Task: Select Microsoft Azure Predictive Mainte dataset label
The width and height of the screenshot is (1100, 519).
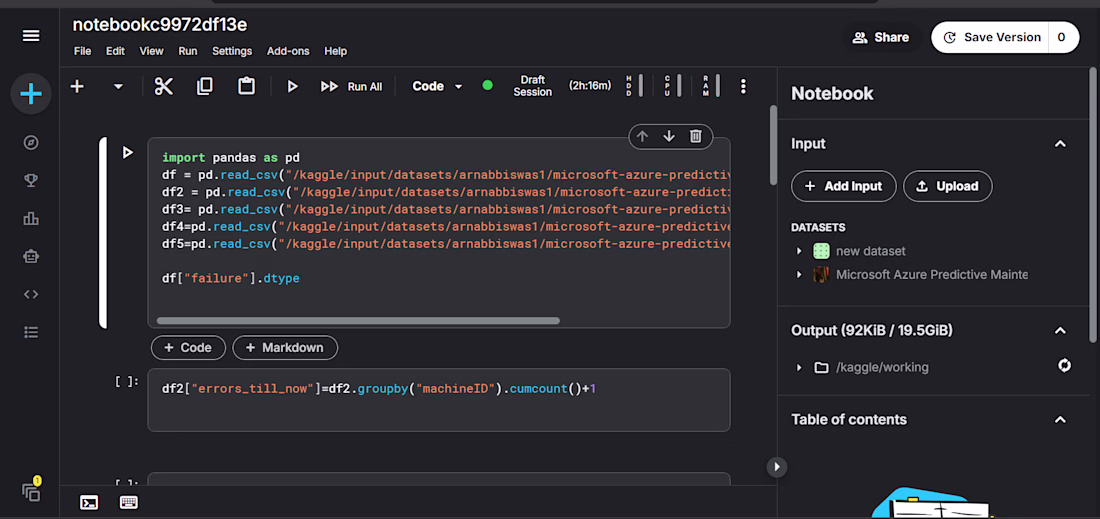Action: 932,275
